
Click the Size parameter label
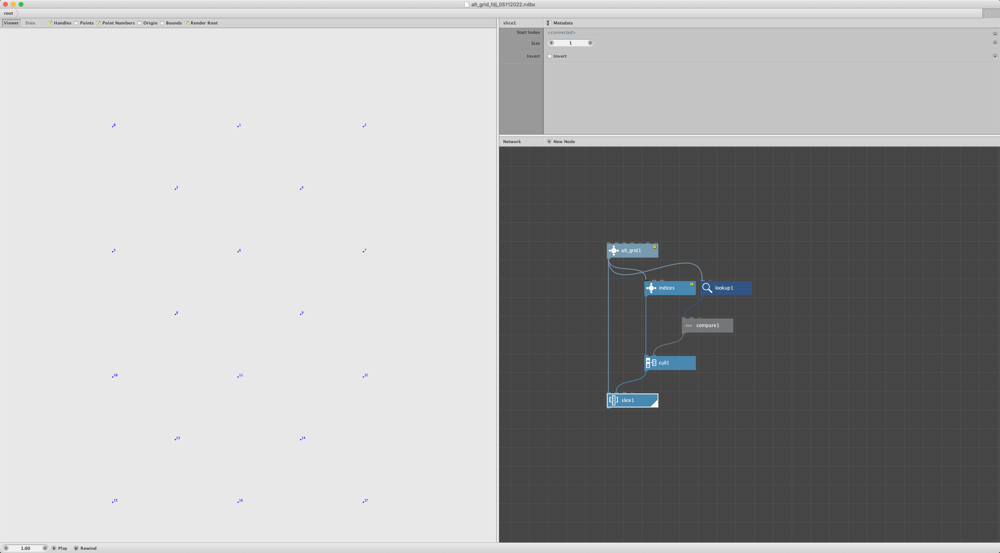coord(535,43)
